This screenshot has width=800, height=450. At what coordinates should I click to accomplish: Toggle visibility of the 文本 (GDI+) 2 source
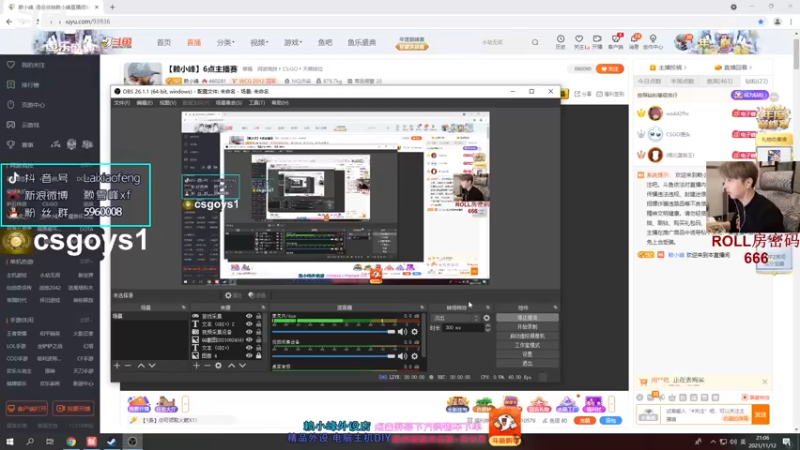249,324
